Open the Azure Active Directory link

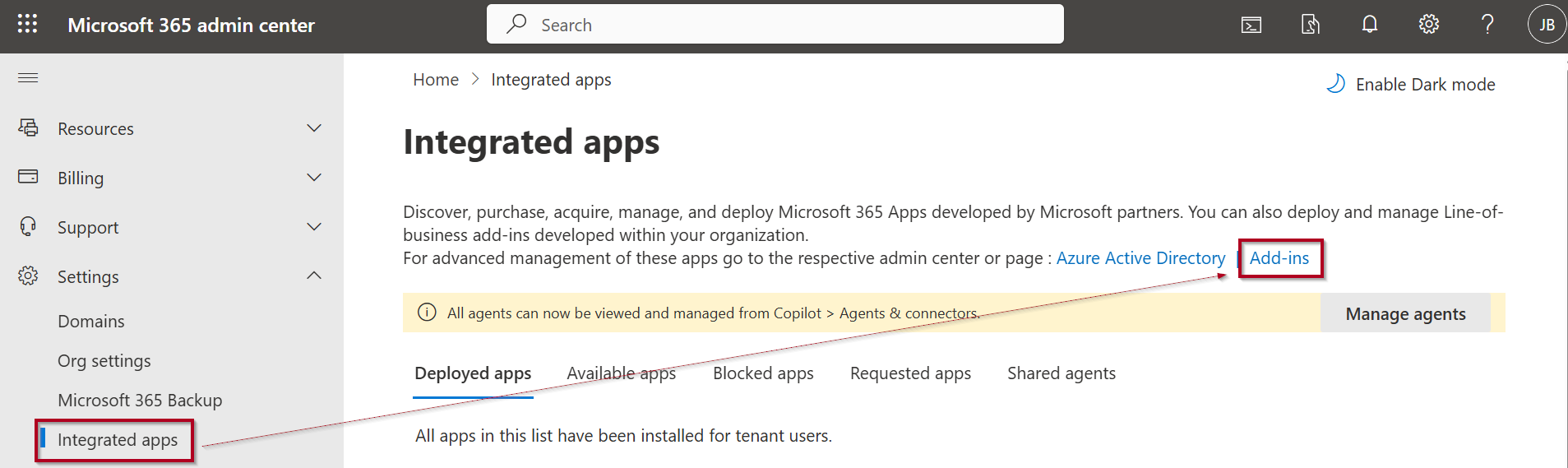[1140, 258]
